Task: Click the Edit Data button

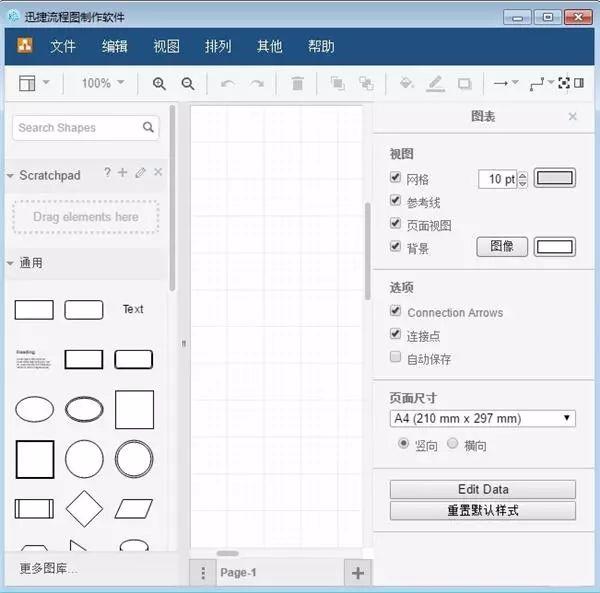Action: [483, 489]
